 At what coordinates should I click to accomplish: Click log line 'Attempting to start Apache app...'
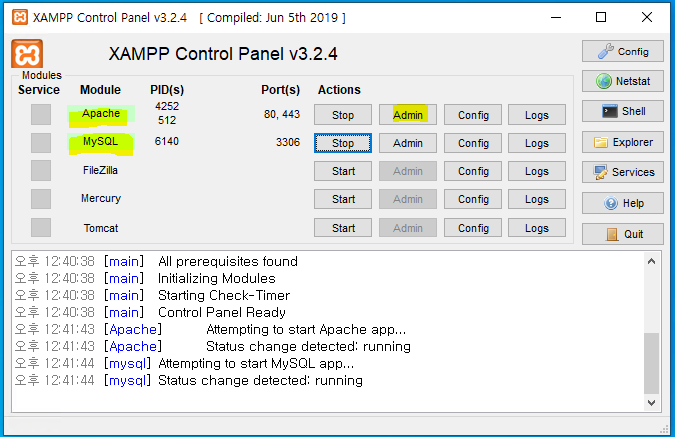tap(306, 329)
